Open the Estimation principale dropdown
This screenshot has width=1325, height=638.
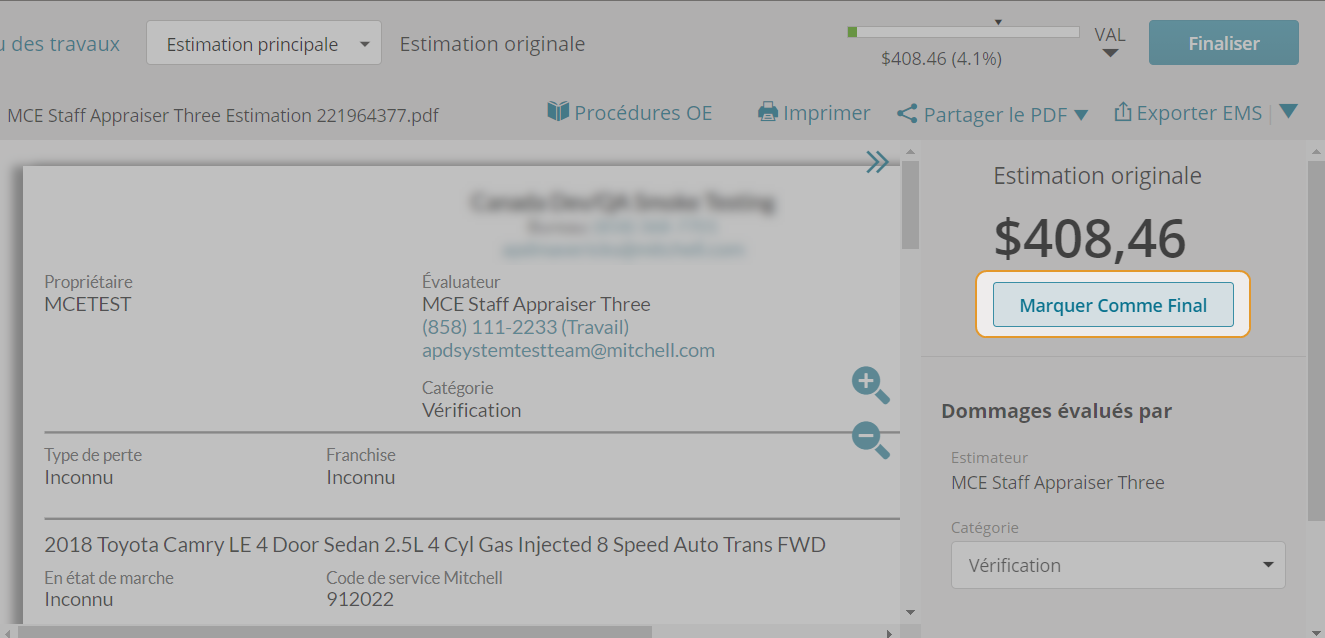point(264,44)
